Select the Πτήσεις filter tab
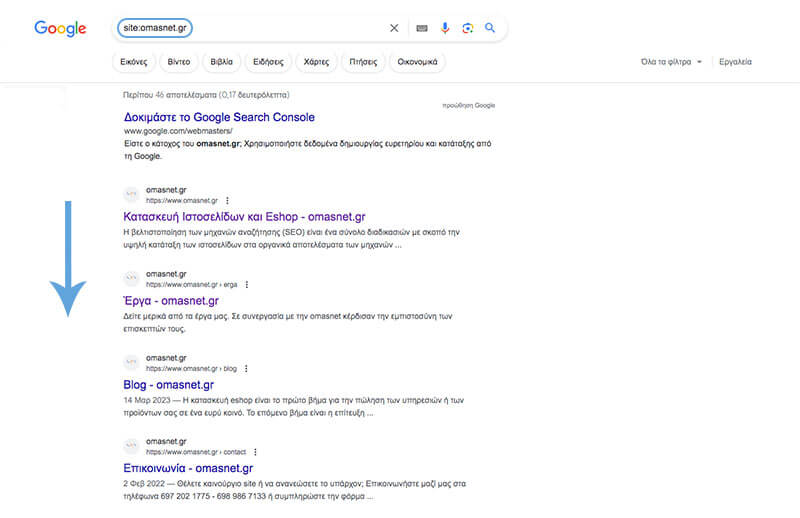Viewport: 800px width, 518px height. click(x=363, y=62)
